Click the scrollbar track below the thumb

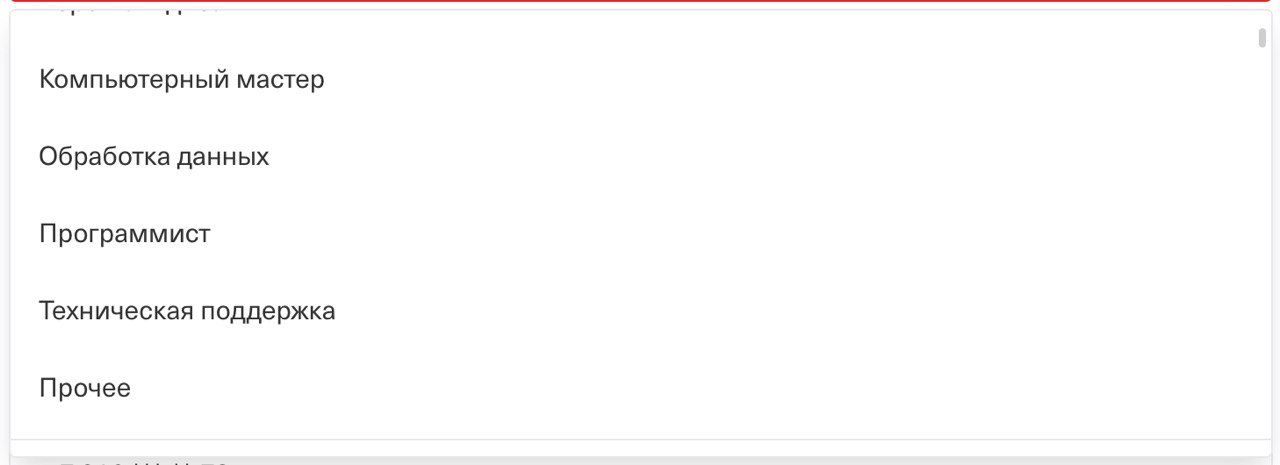(1262, 240)
